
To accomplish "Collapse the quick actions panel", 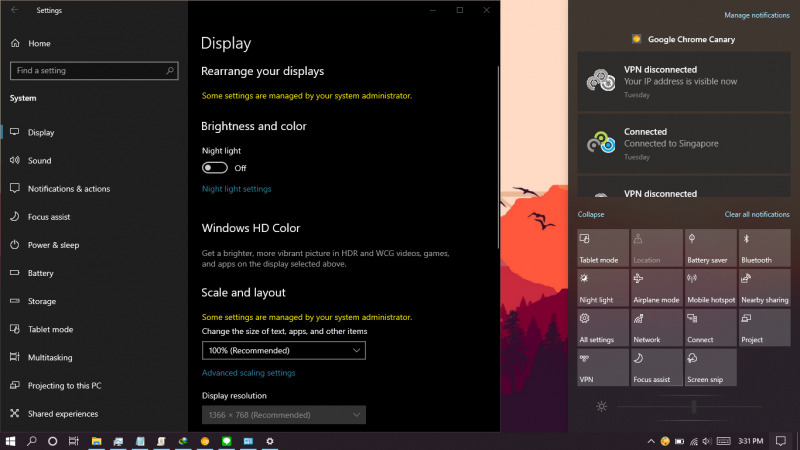I will click(x=591, y=214).
